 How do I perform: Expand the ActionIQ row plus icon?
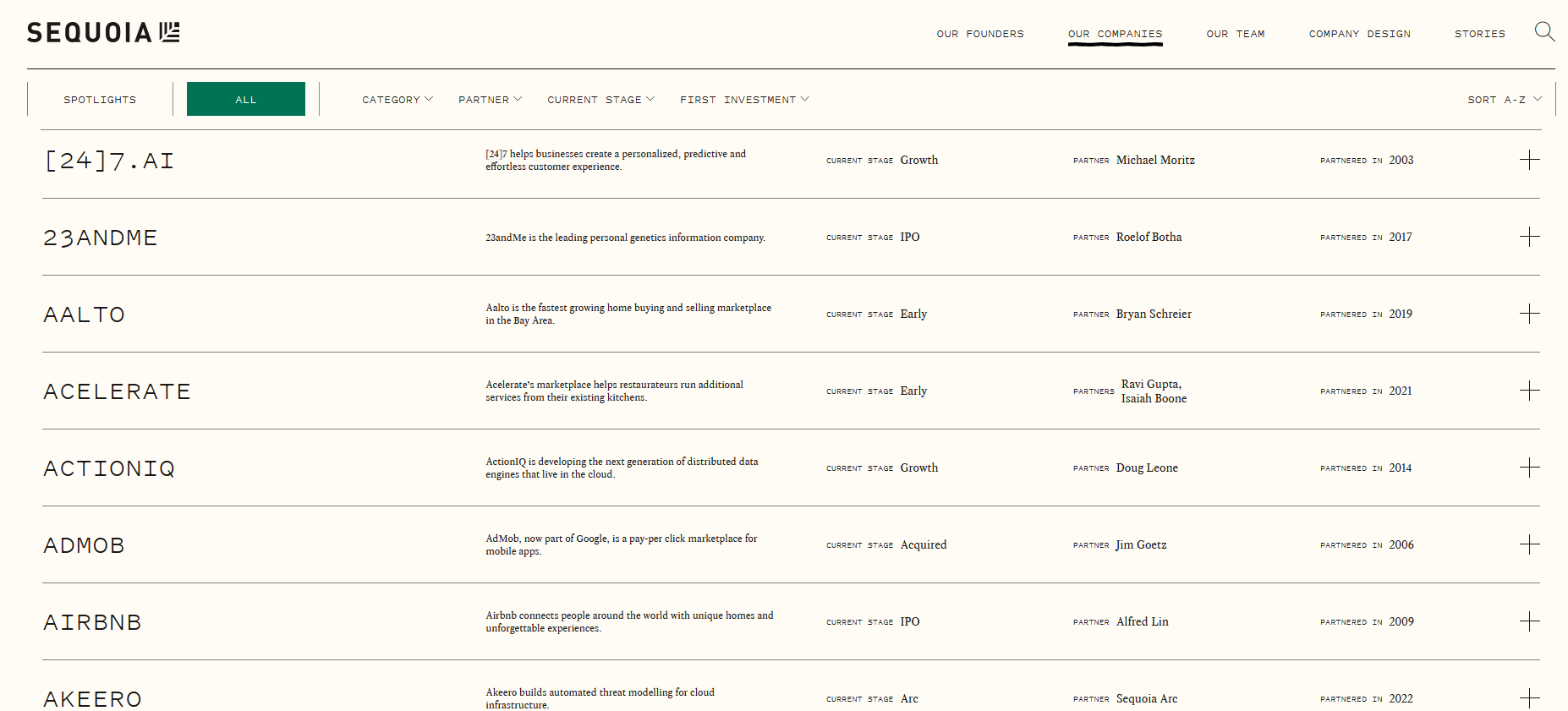tap(1529, 468)
